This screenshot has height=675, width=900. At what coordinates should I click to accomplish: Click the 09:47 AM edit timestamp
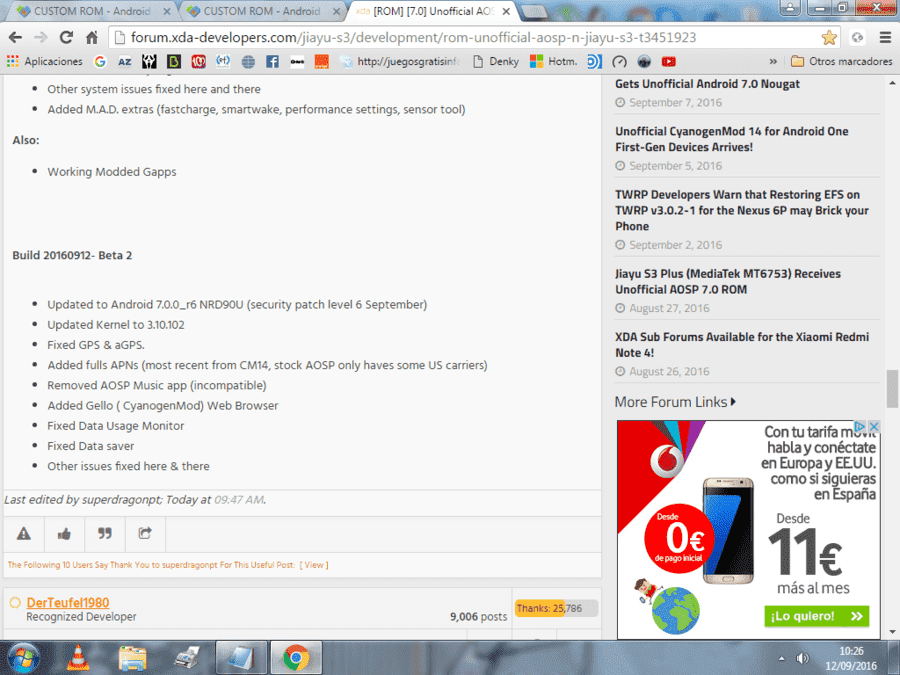coord(239,500)
